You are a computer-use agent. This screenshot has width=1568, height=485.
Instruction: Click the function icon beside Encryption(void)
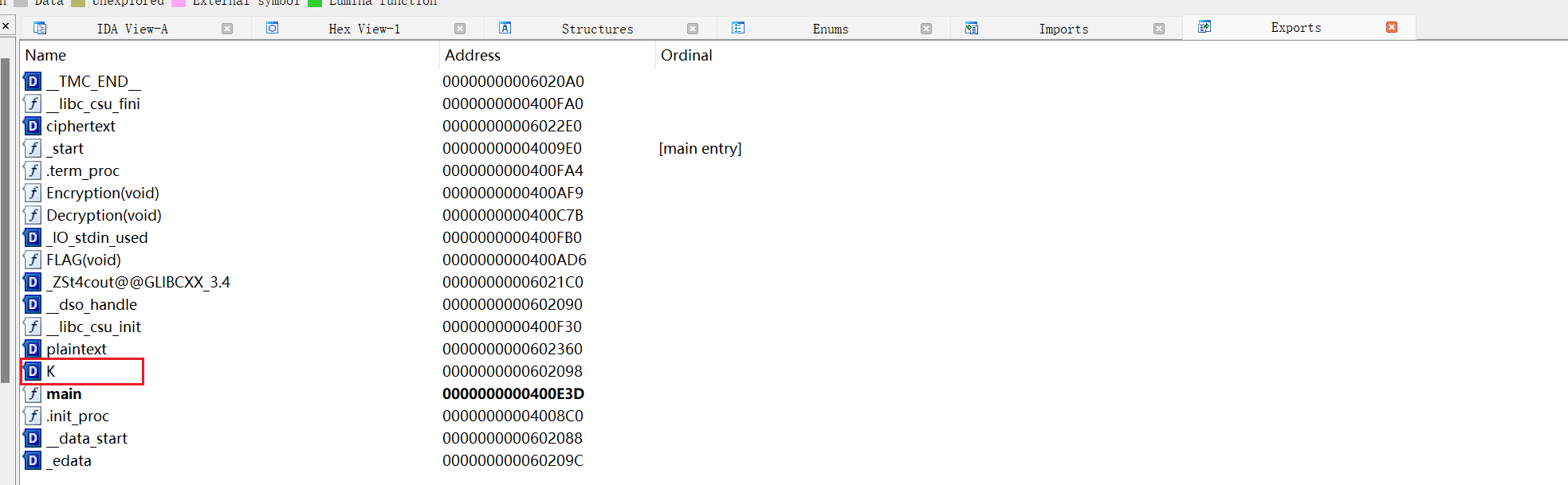click(33, 193)
